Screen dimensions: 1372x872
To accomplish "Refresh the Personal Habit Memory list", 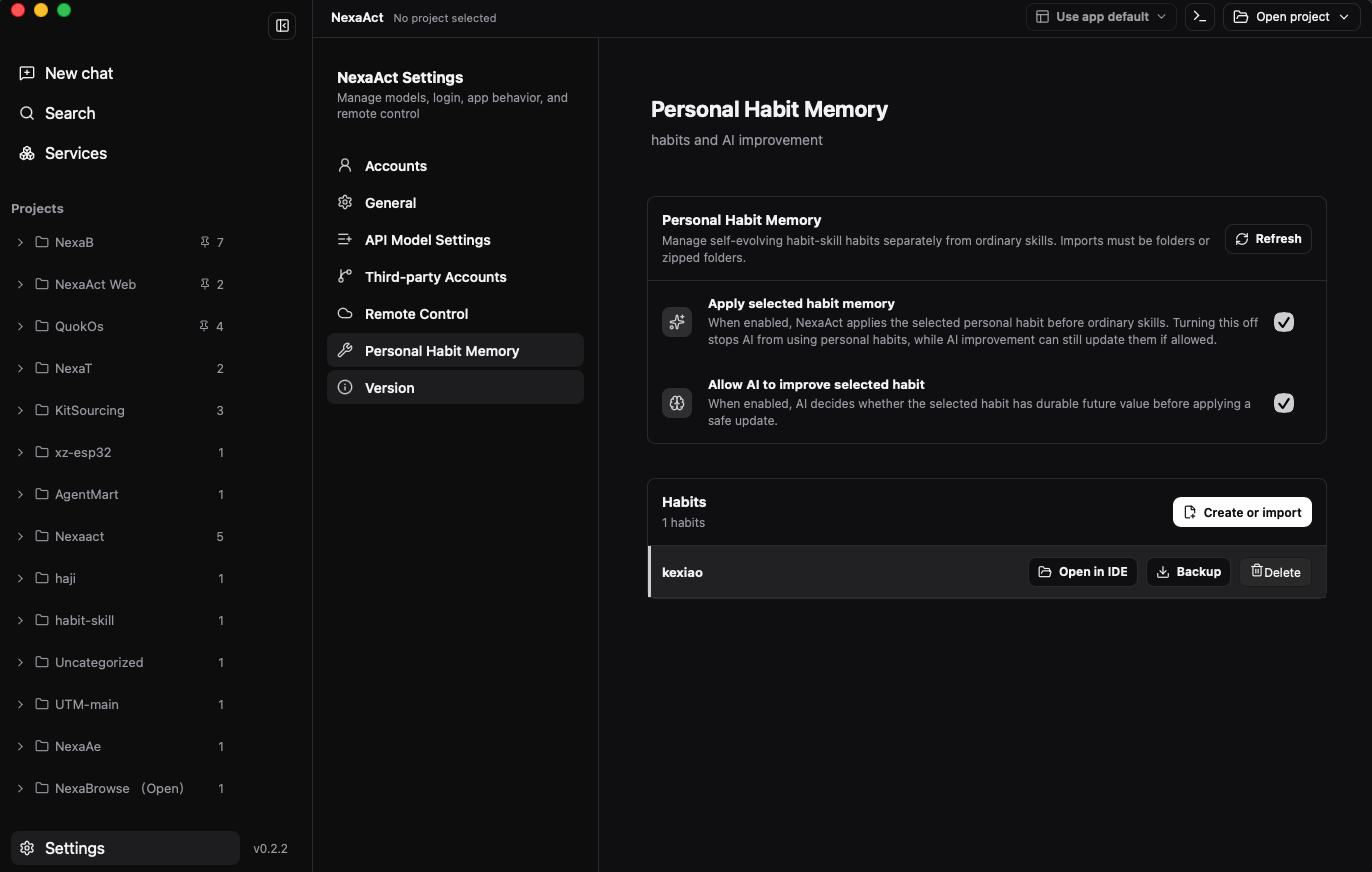I will tap(1268, 239).
